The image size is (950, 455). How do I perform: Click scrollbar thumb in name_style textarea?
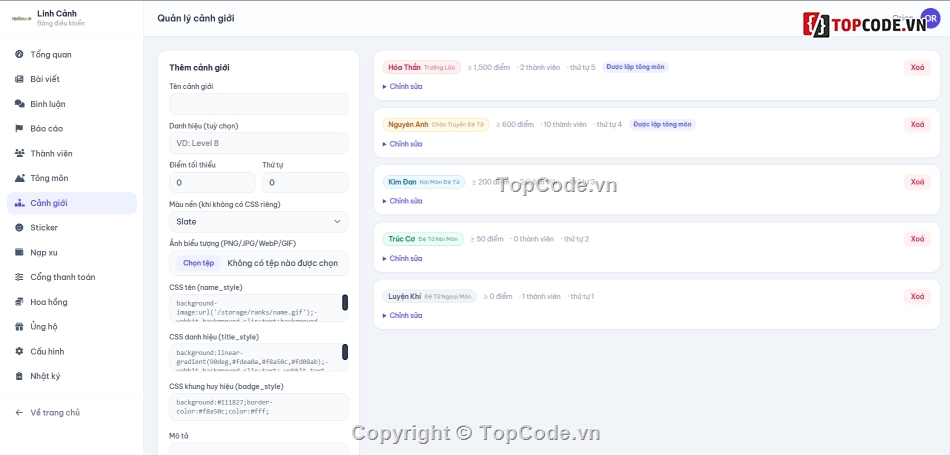345,302
